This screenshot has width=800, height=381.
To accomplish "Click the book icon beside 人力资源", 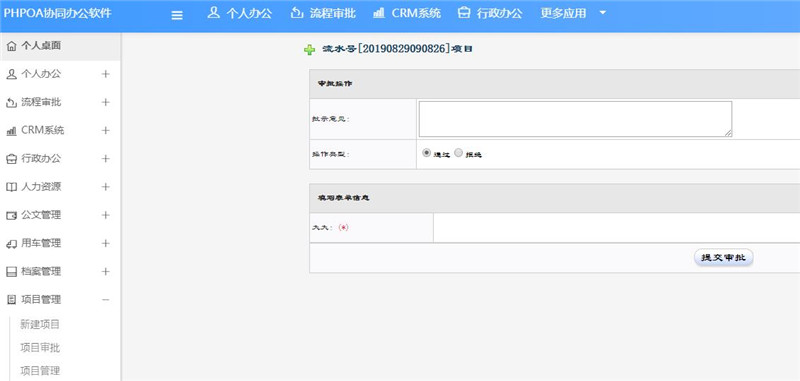I will [x=12, y=187].
